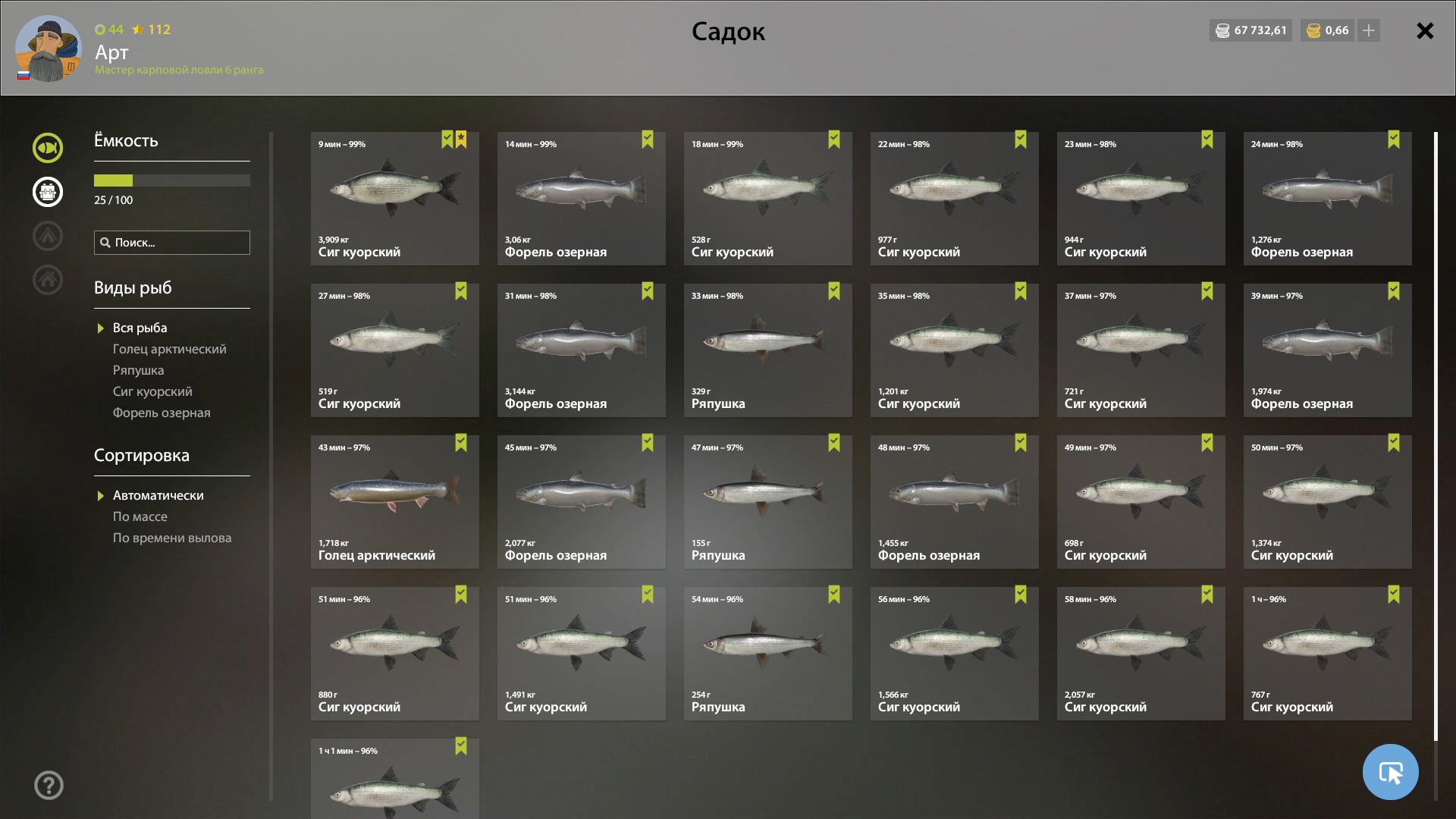Open the camp tent sidebar icon
Viewport: 1456px width, 819px height.
(47, 236)
